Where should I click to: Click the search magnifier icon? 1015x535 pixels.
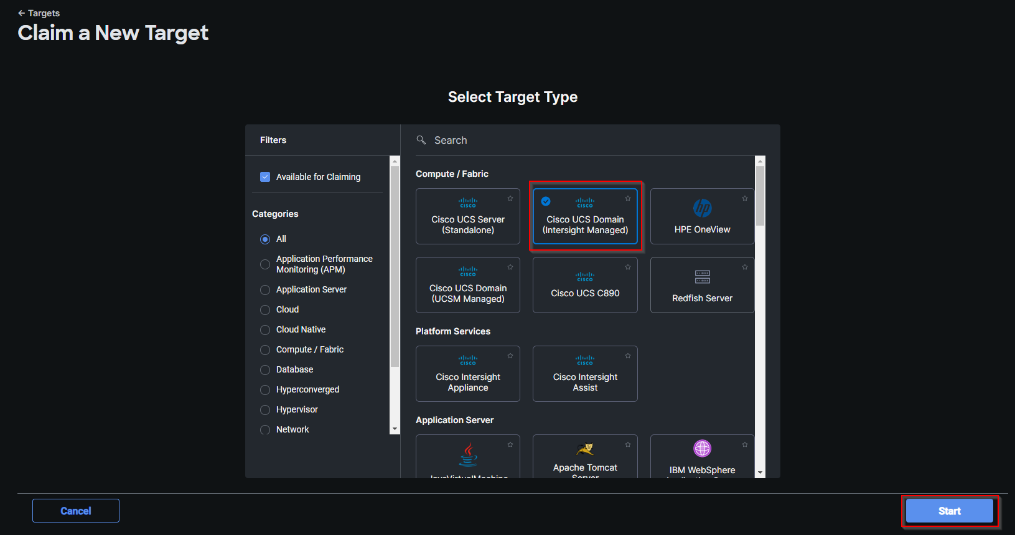coord(421,140)
